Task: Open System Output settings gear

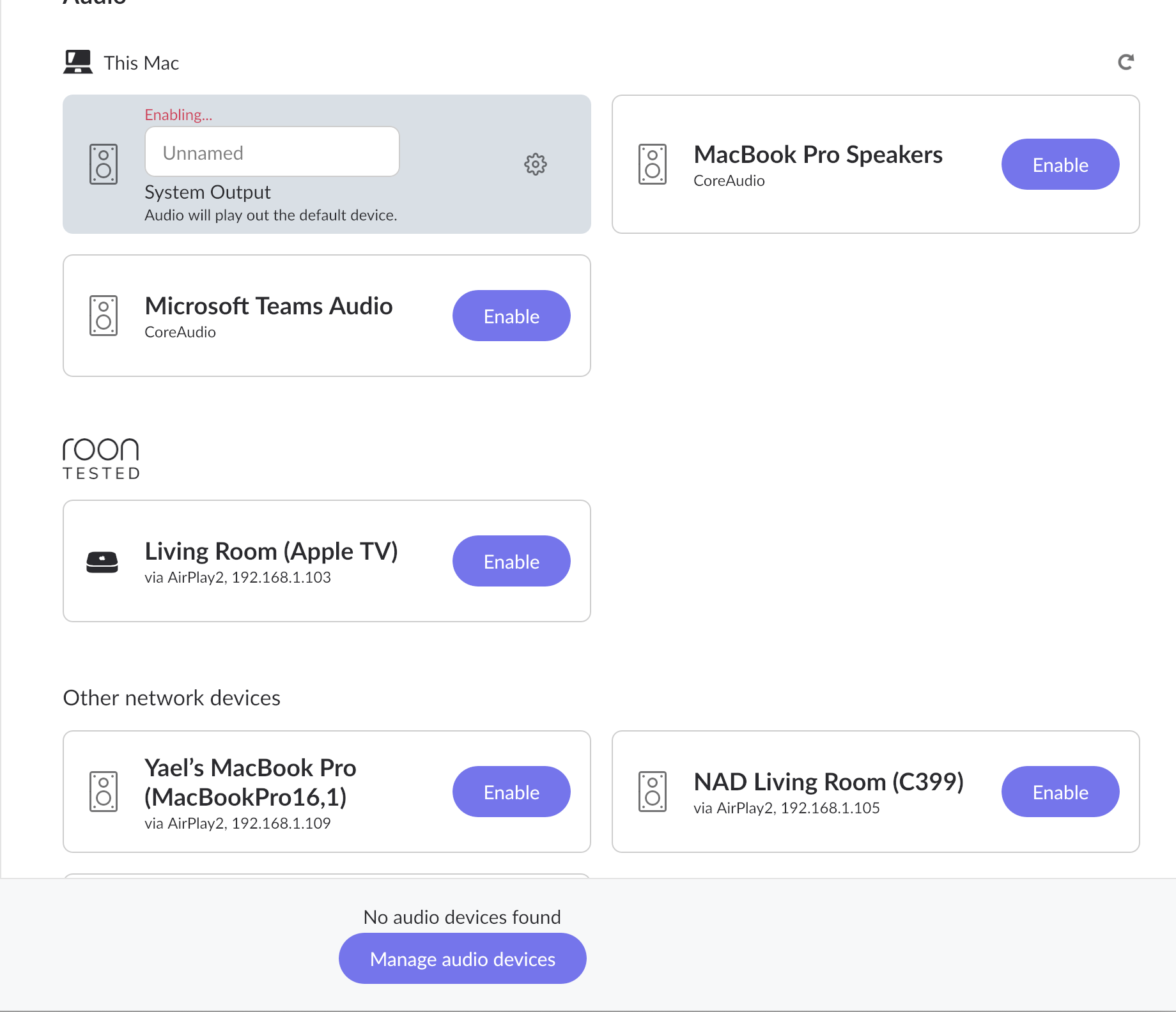Action: pyautogui.click(x=536, y=164)
